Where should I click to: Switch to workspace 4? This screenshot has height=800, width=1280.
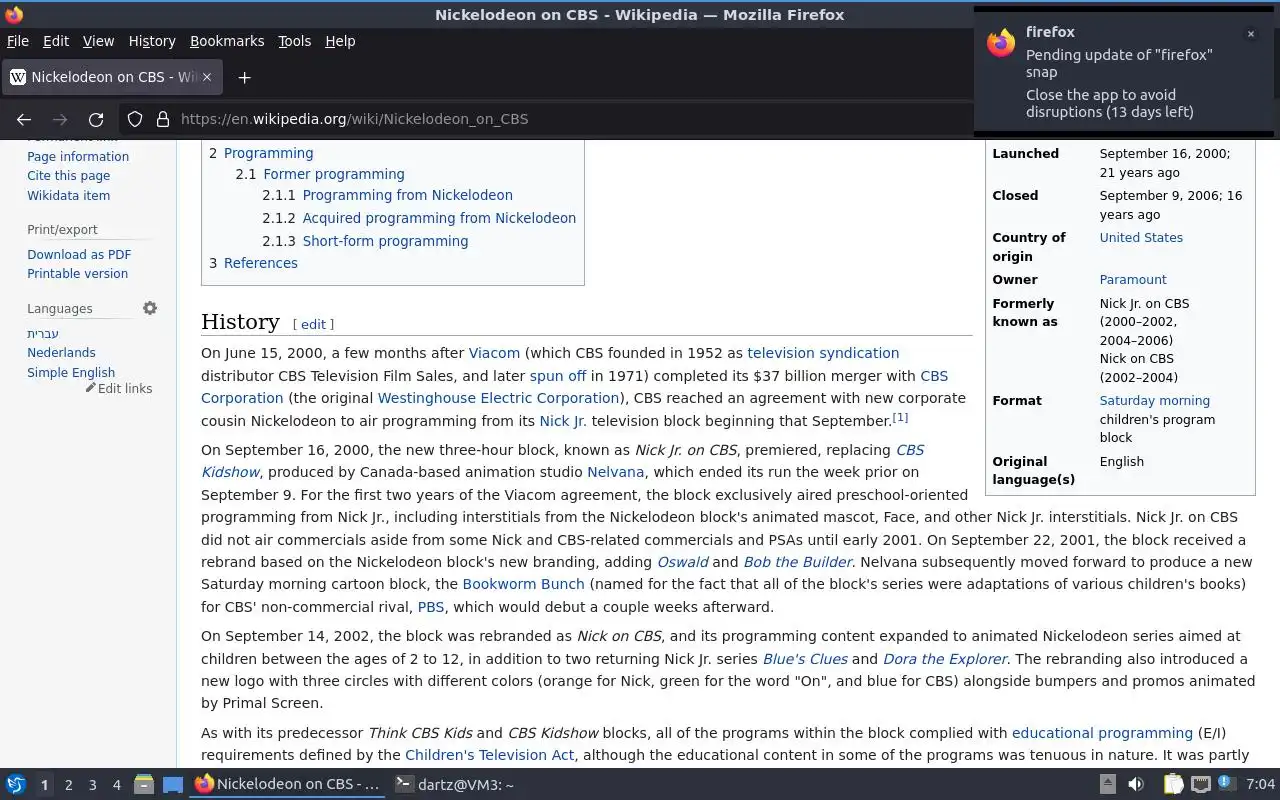coord(116,785)
